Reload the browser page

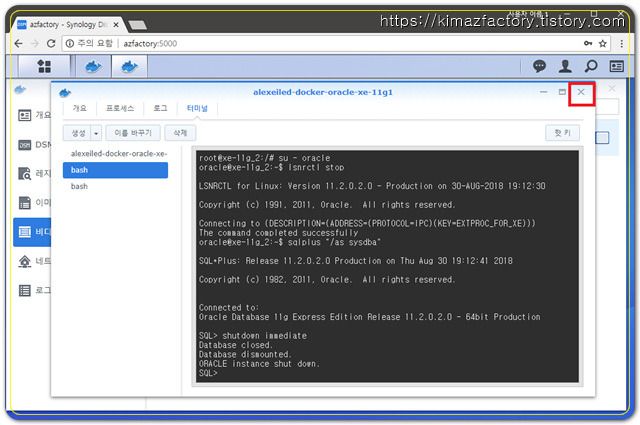(51, 43)
